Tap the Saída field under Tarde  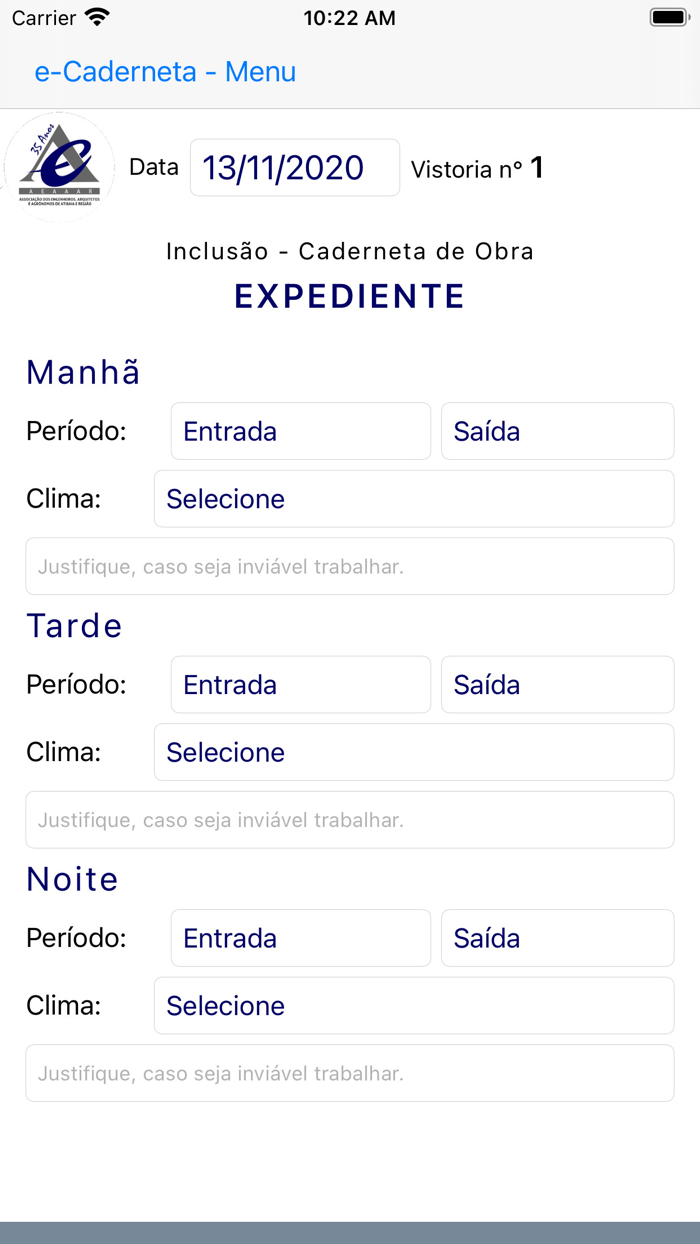click(x=557, y=684)
